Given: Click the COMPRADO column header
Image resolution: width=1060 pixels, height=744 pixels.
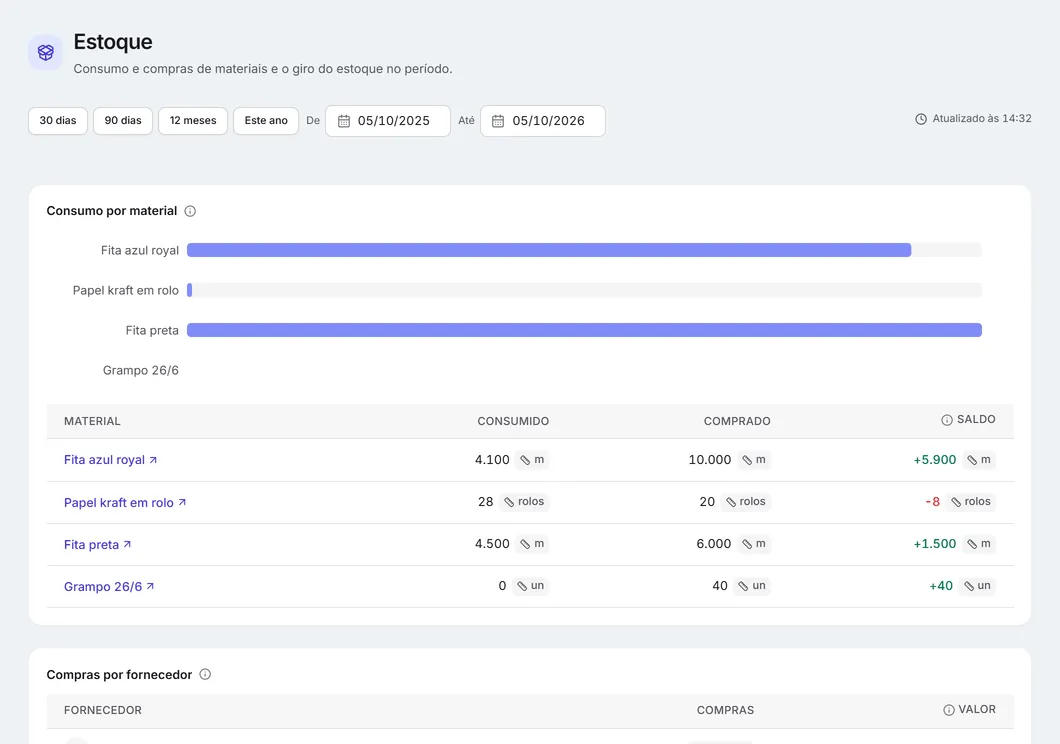Looking at the screenshot, I should tap(737, 421).
